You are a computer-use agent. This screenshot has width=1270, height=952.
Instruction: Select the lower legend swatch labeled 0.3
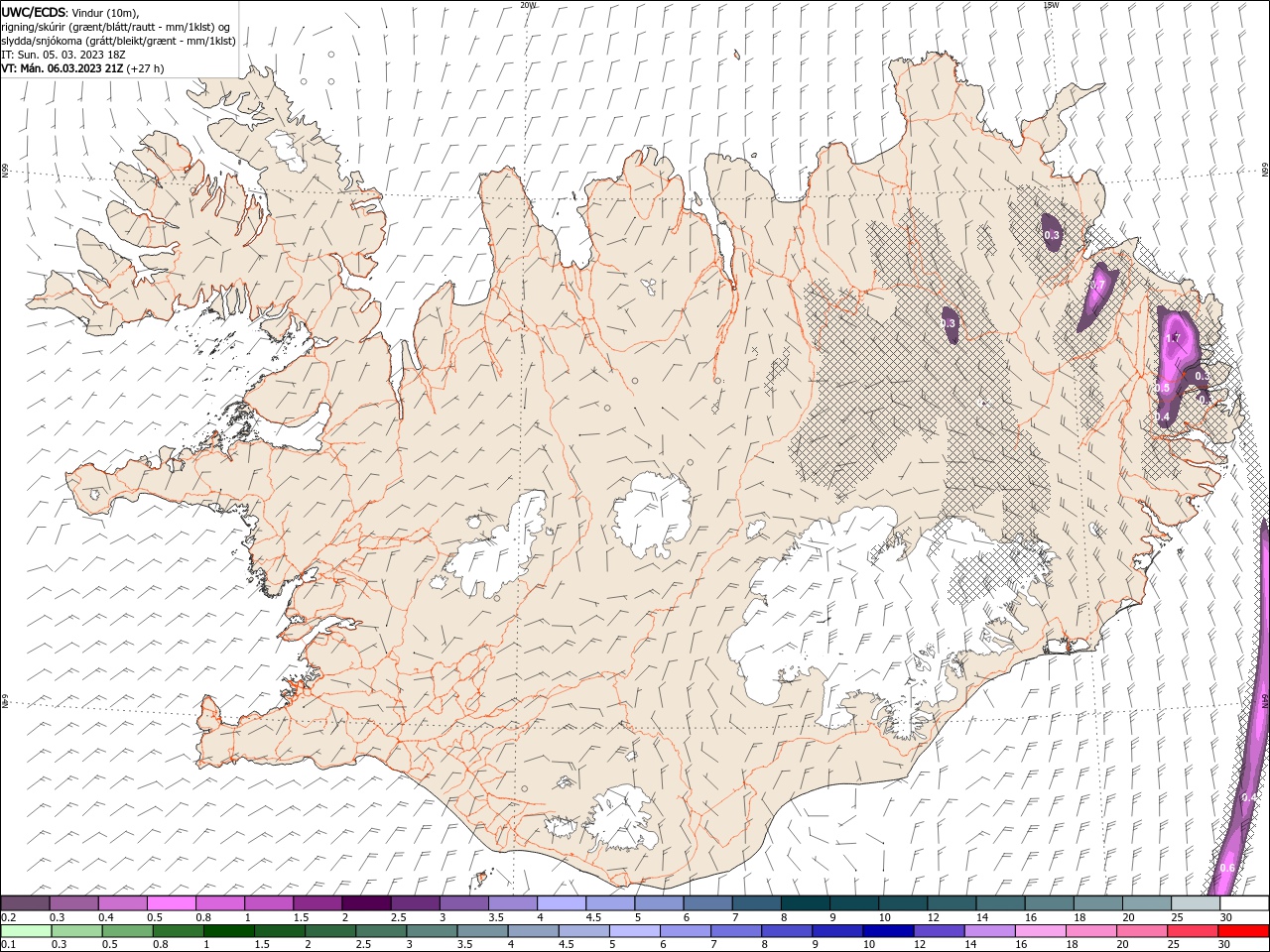[x=76, y=931]
